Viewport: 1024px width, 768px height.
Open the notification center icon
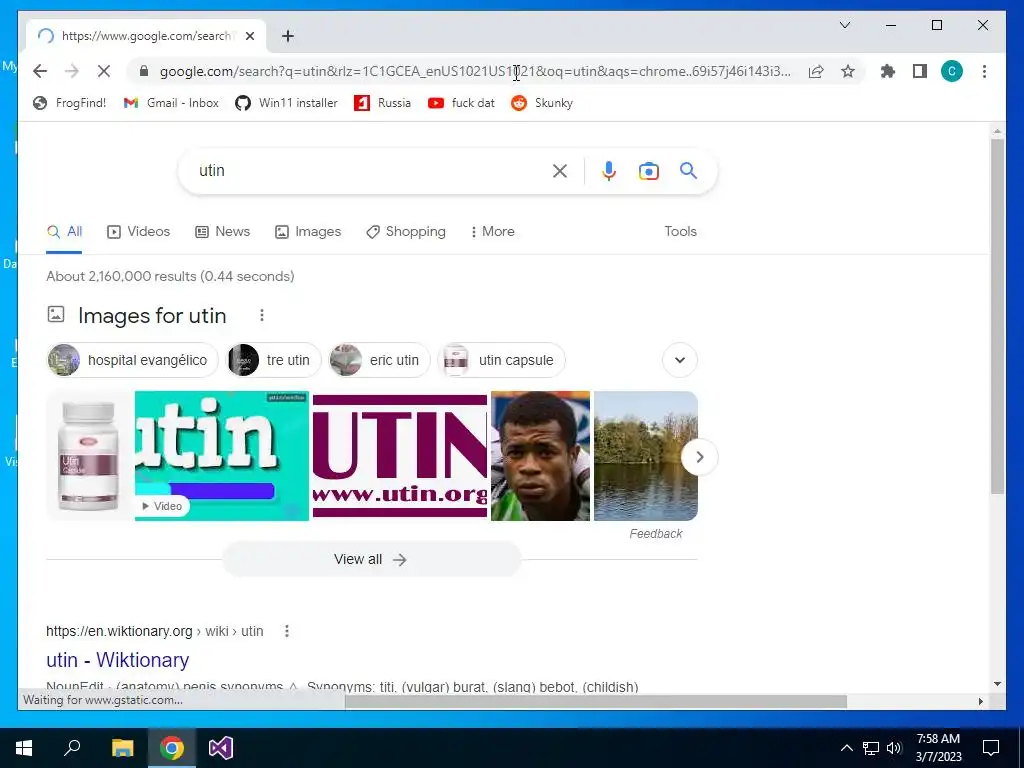click(991, 748)
